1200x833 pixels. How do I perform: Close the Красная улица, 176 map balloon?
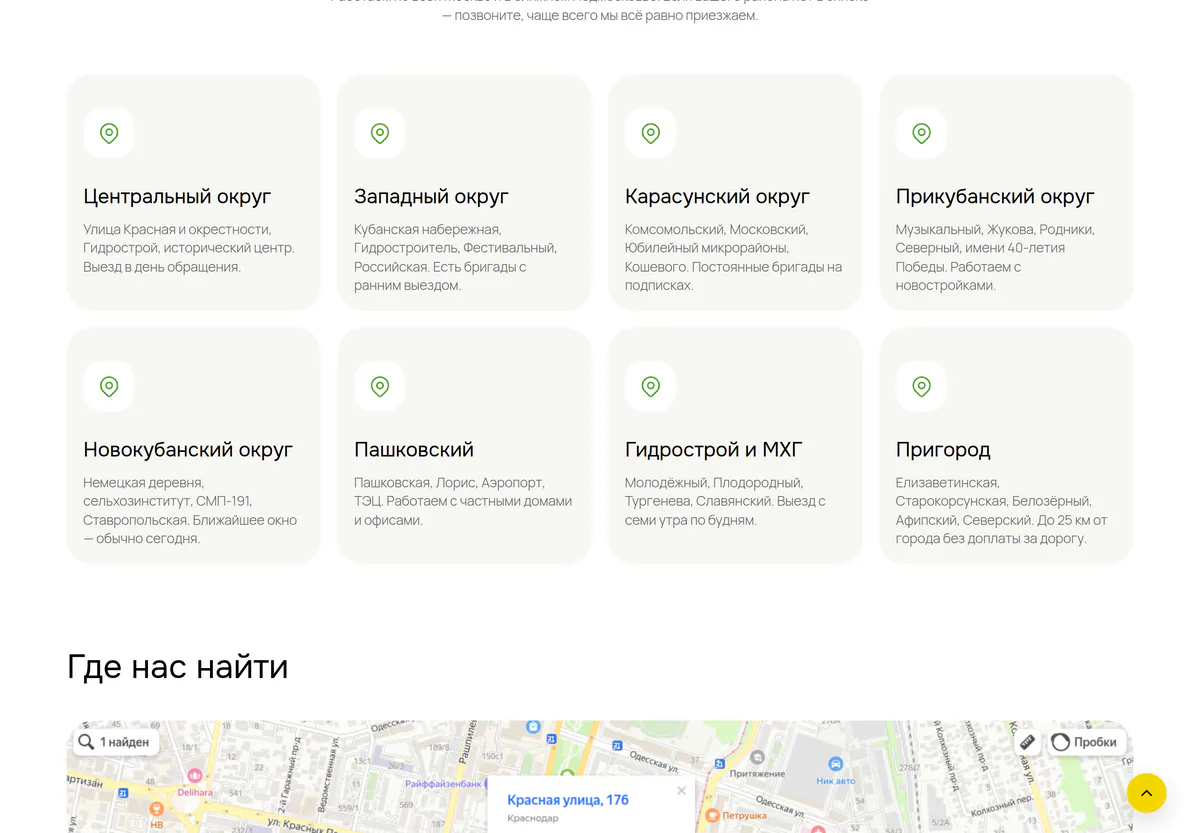[x=681, y=790]
